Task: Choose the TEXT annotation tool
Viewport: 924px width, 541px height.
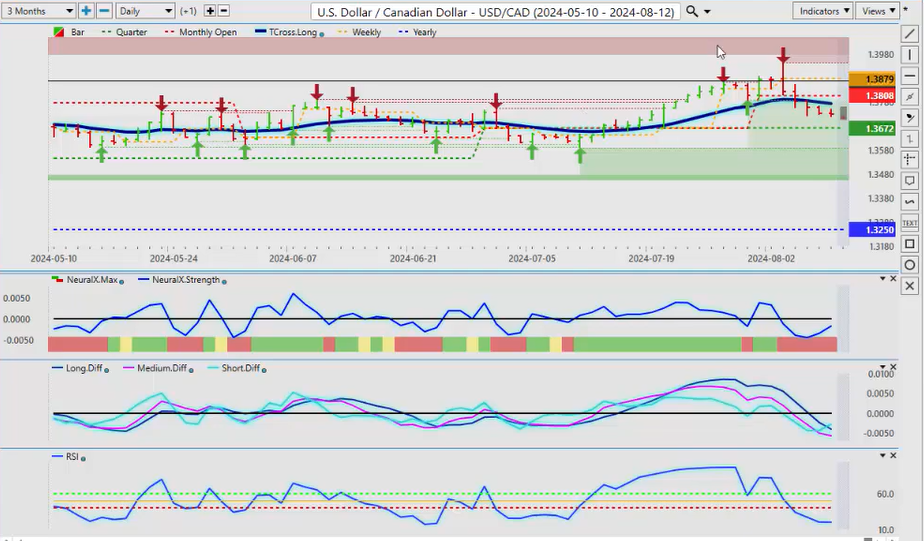Action: tap(910, 223)
